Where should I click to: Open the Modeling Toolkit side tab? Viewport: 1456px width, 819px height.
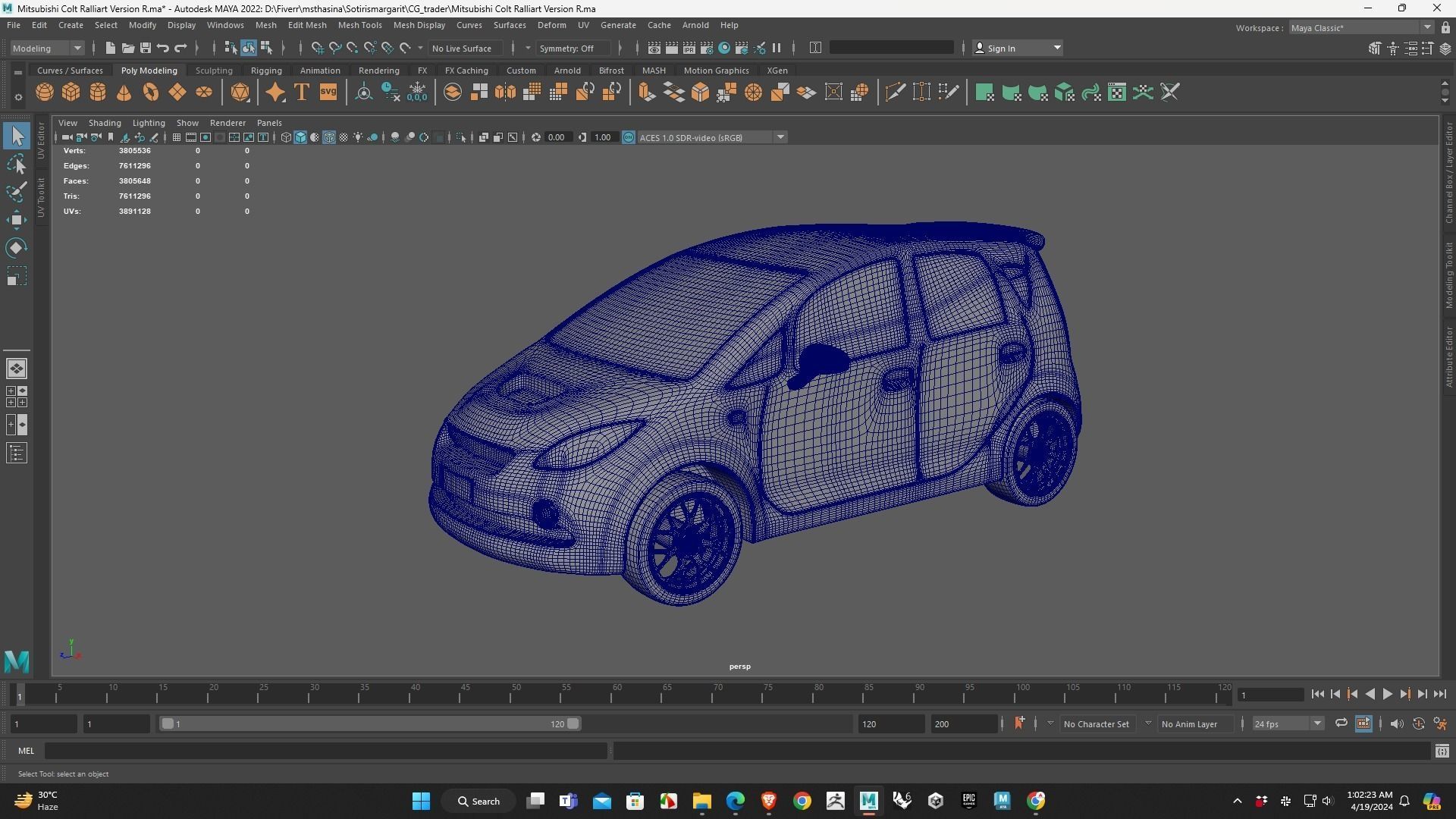1448,275
